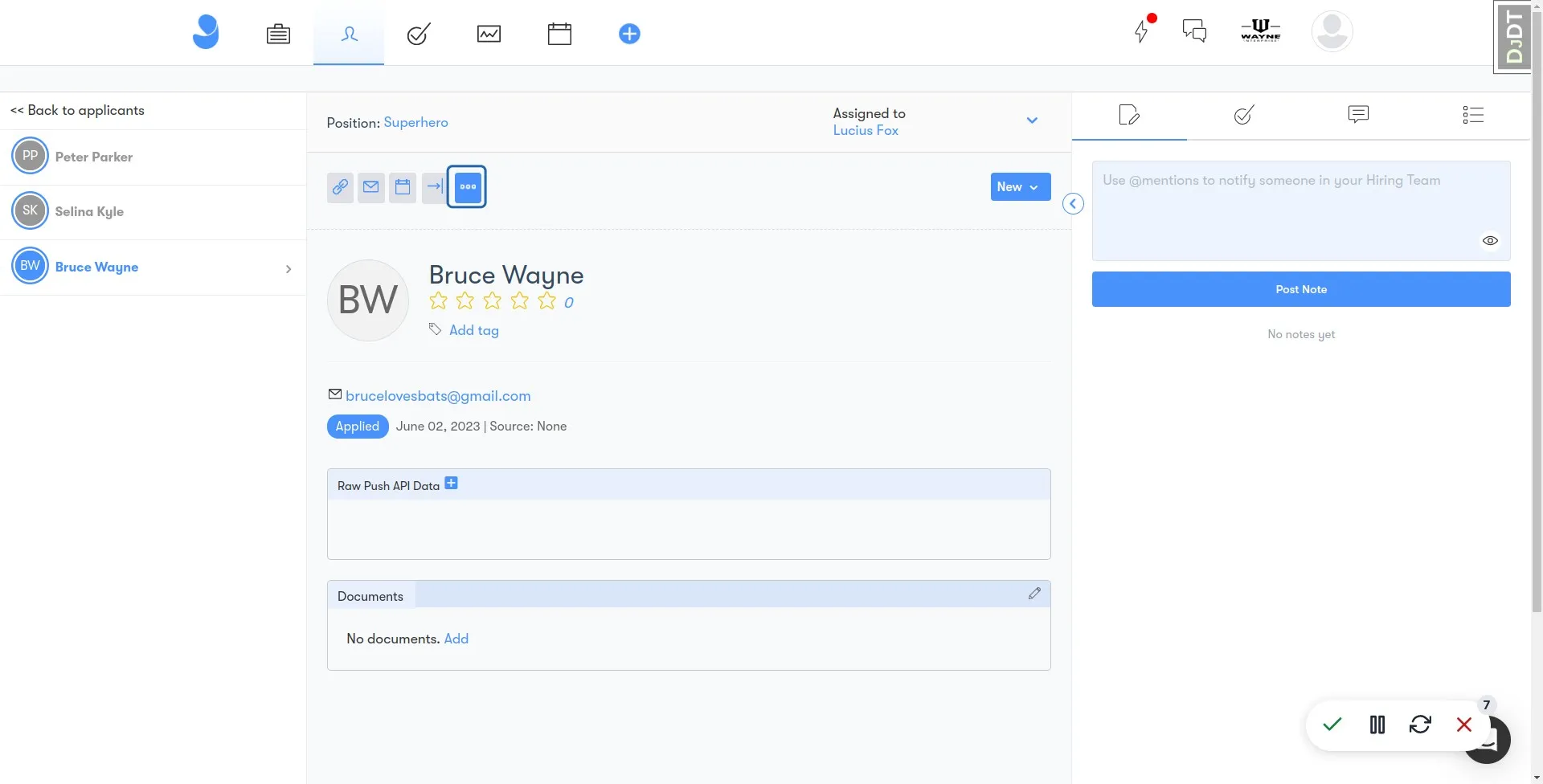Viewport: 1543px width, 784px height.
Task: Go back to applicants list
Action: point(77,111)
